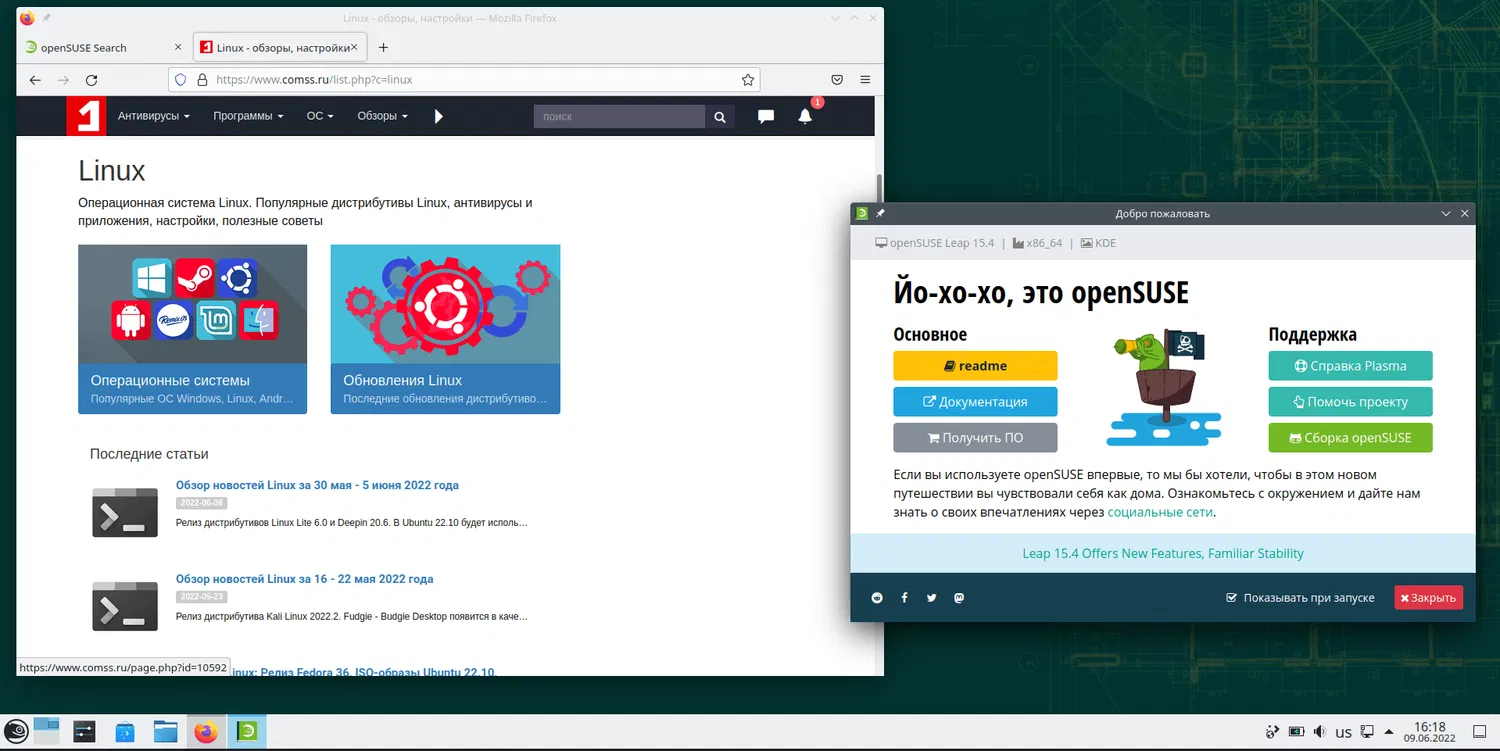Launch Firefox from the taskbar
The image size is (1500, 751).
(206, 732)
